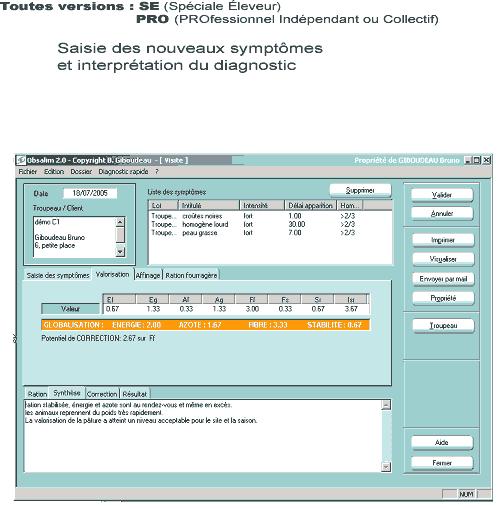Open the Diagnostic rapide menu
The width and height of the screenshot is (500, 510).
click(x=123, y=172)
